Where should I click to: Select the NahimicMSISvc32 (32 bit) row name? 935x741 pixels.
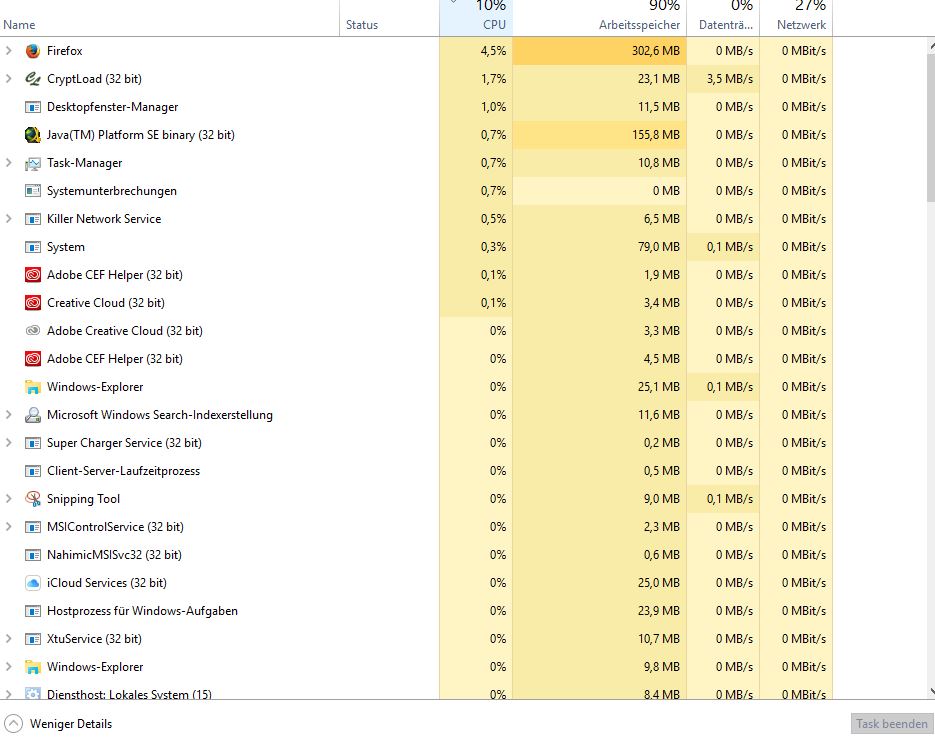tap(114, 556)
